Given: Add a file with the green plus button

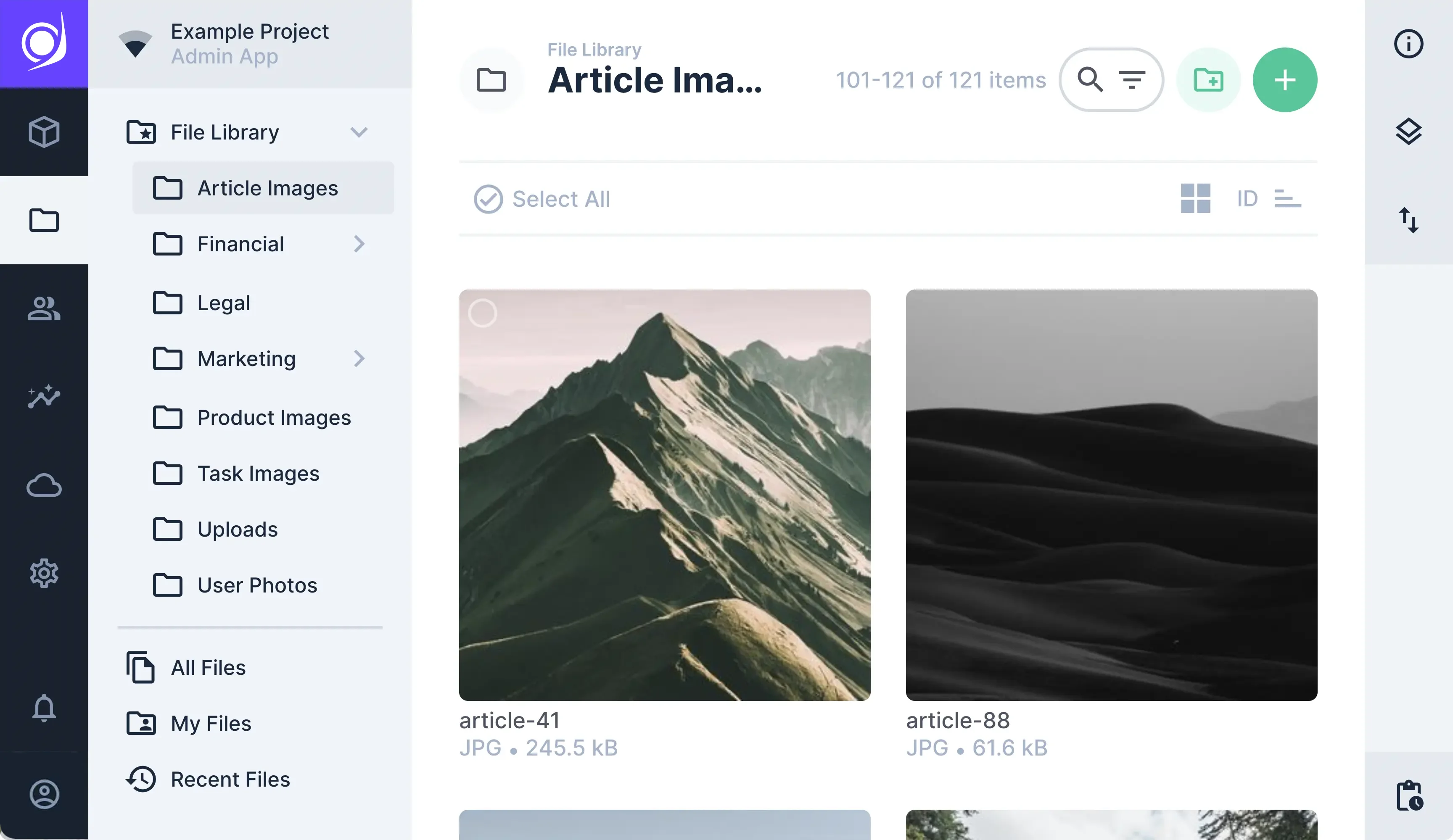Looking at the screenshot, I should (x=1285, y=79).
